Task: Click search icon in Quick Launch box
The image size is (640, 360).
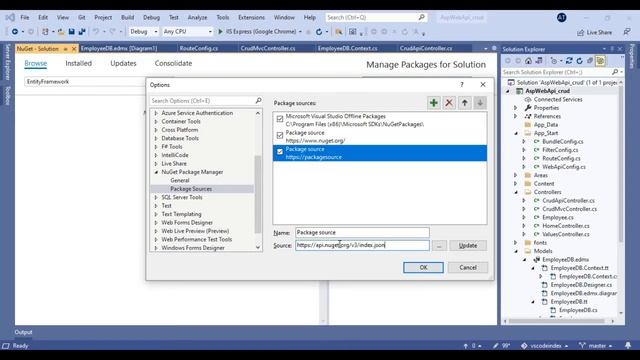Action: pos(421,17)
